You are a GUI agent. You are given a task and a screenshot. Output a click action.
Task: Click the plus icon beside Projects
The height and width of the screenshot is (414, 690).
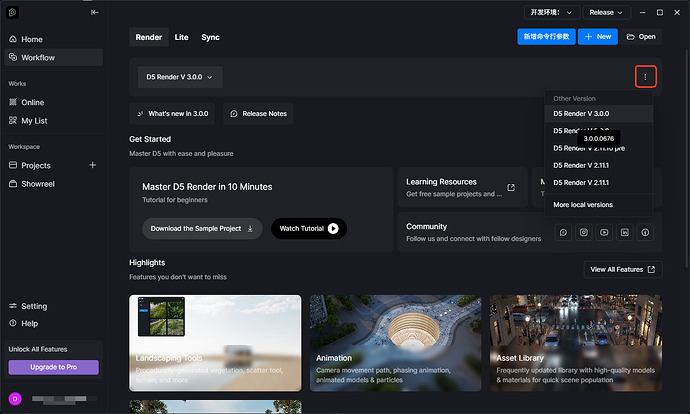tap(93, 165)
